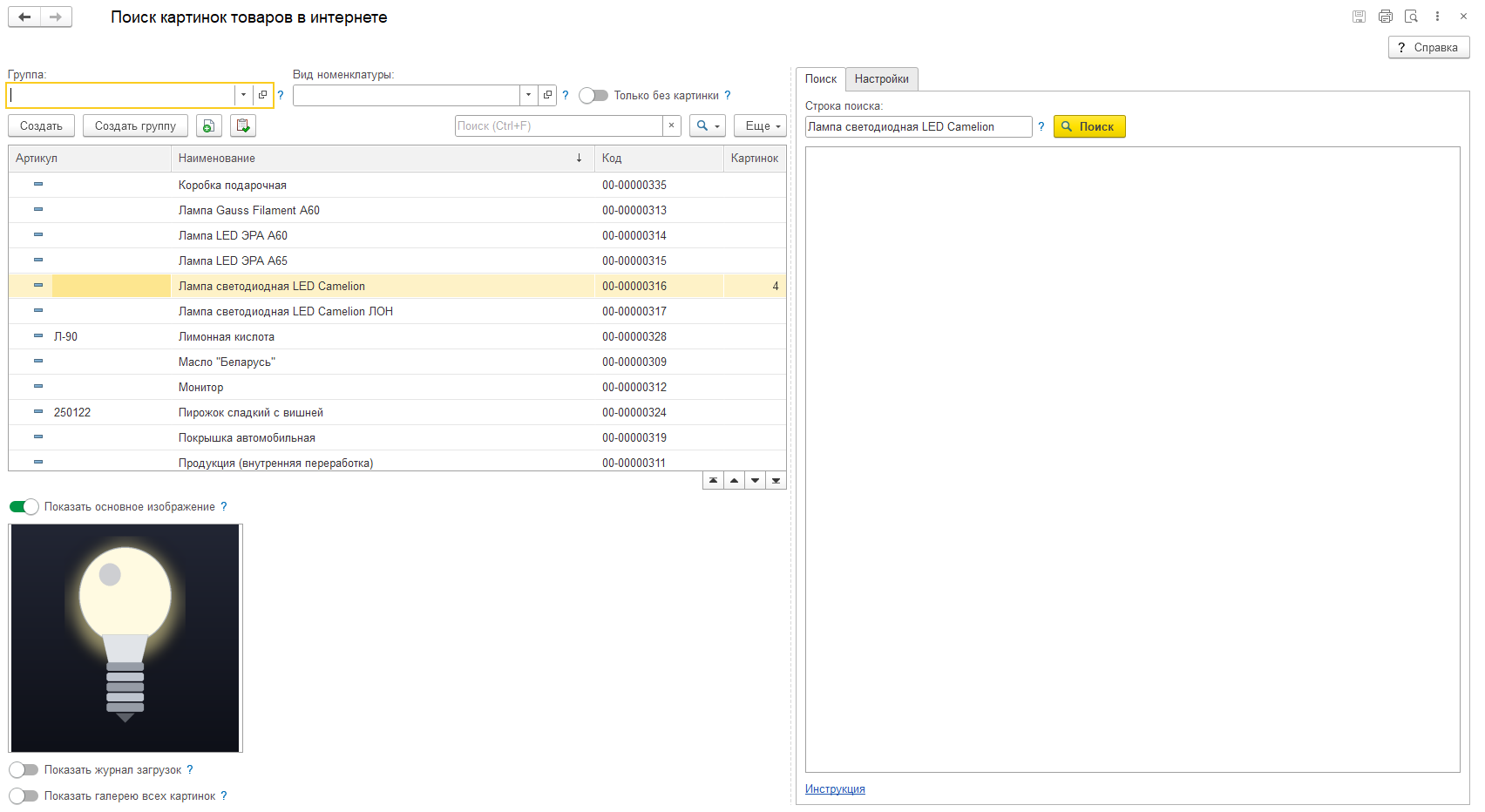1485x812 pixels.
Task: Expand the Группа dropdown arrow
Action: click(243, 95)
